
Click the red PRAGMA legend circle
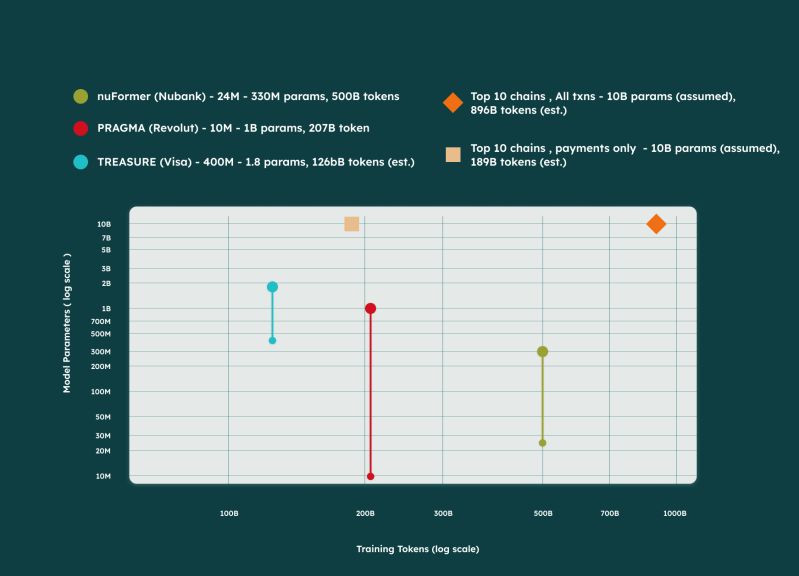[x=81, y=128]
